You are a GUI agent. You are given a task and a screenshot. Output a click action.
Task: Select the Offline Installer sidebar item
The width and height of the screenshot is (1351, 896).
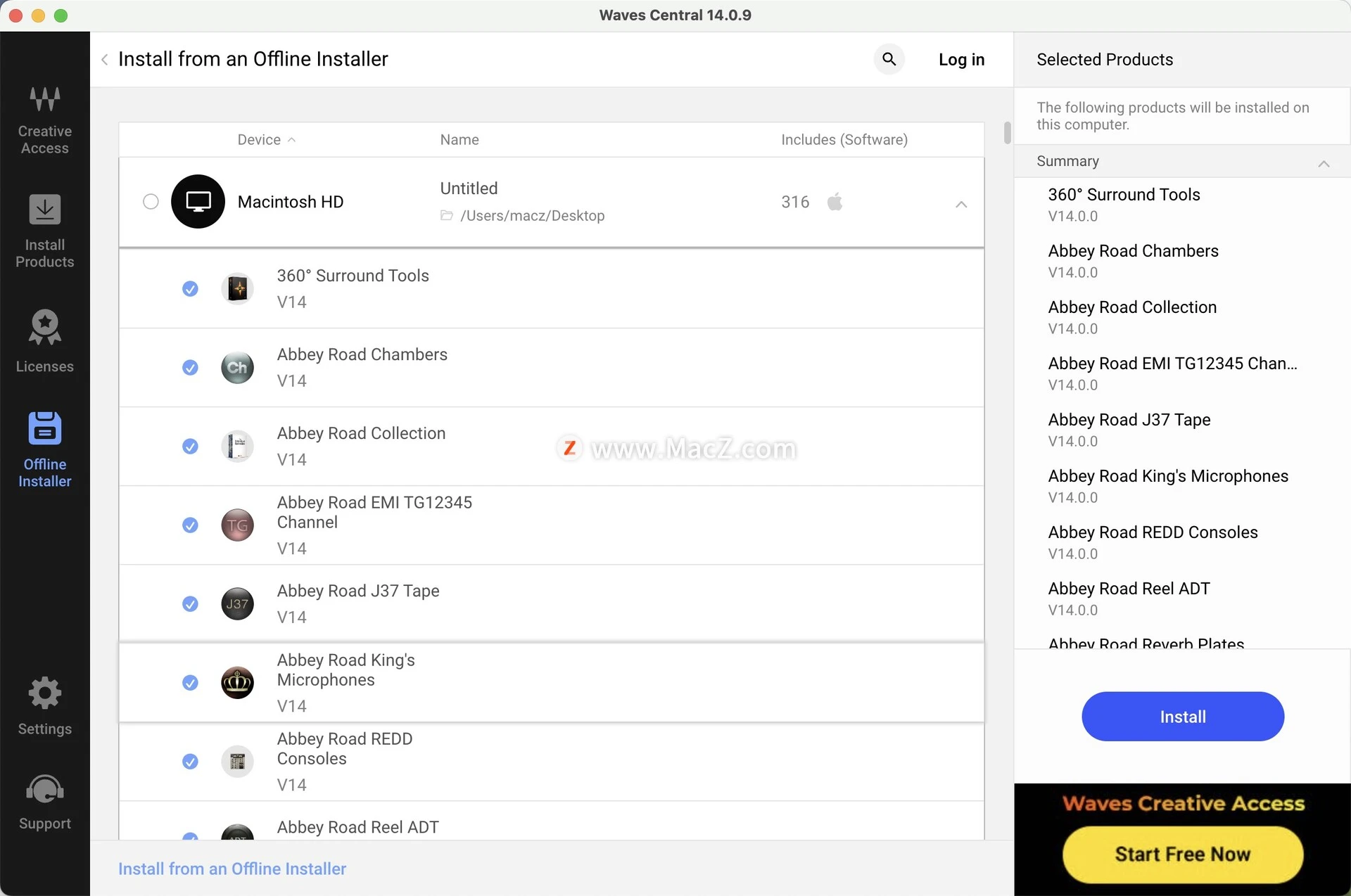[45, 450]
